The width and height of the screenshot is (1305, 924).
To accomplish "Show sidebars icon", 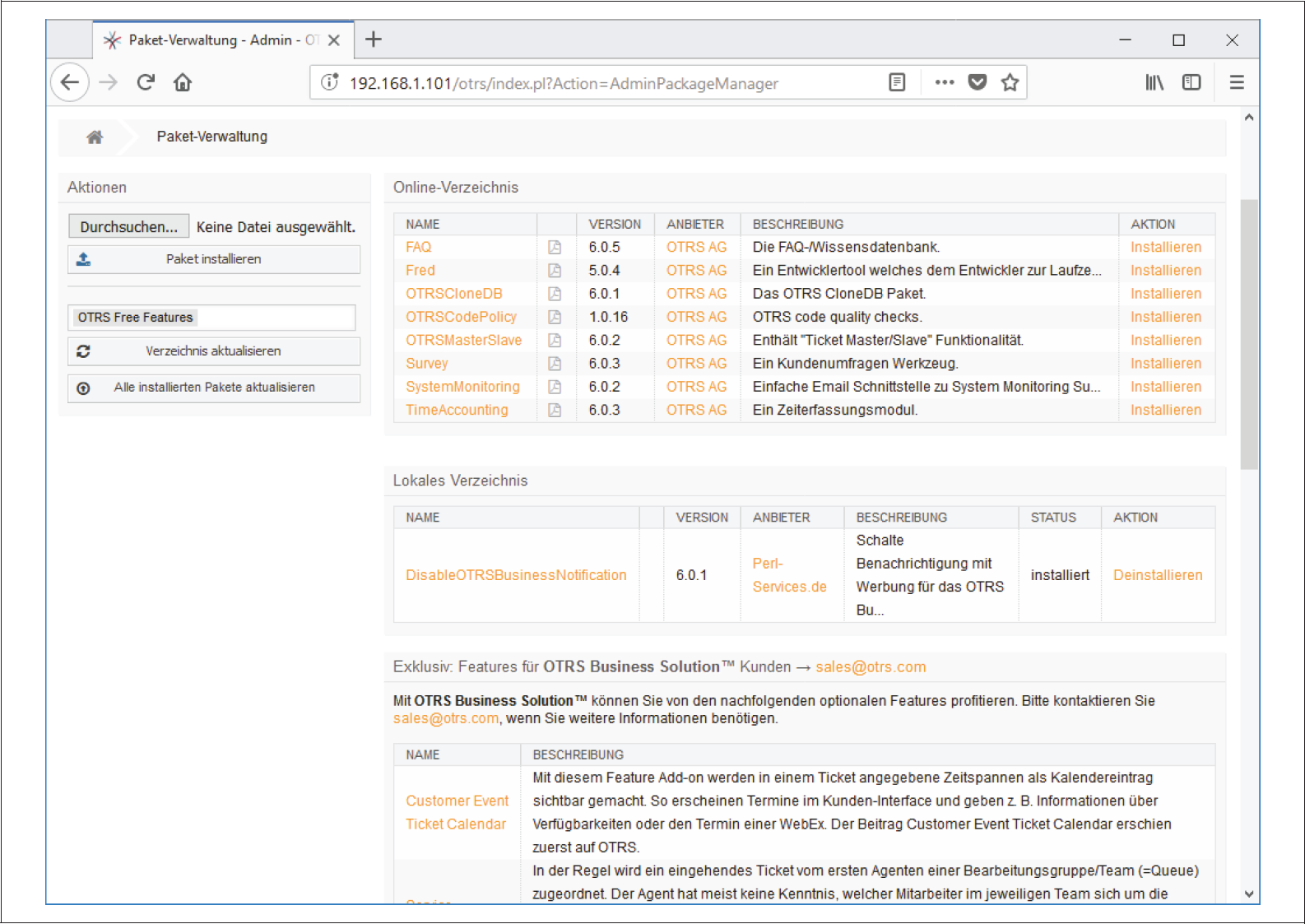I will 1191,82.
